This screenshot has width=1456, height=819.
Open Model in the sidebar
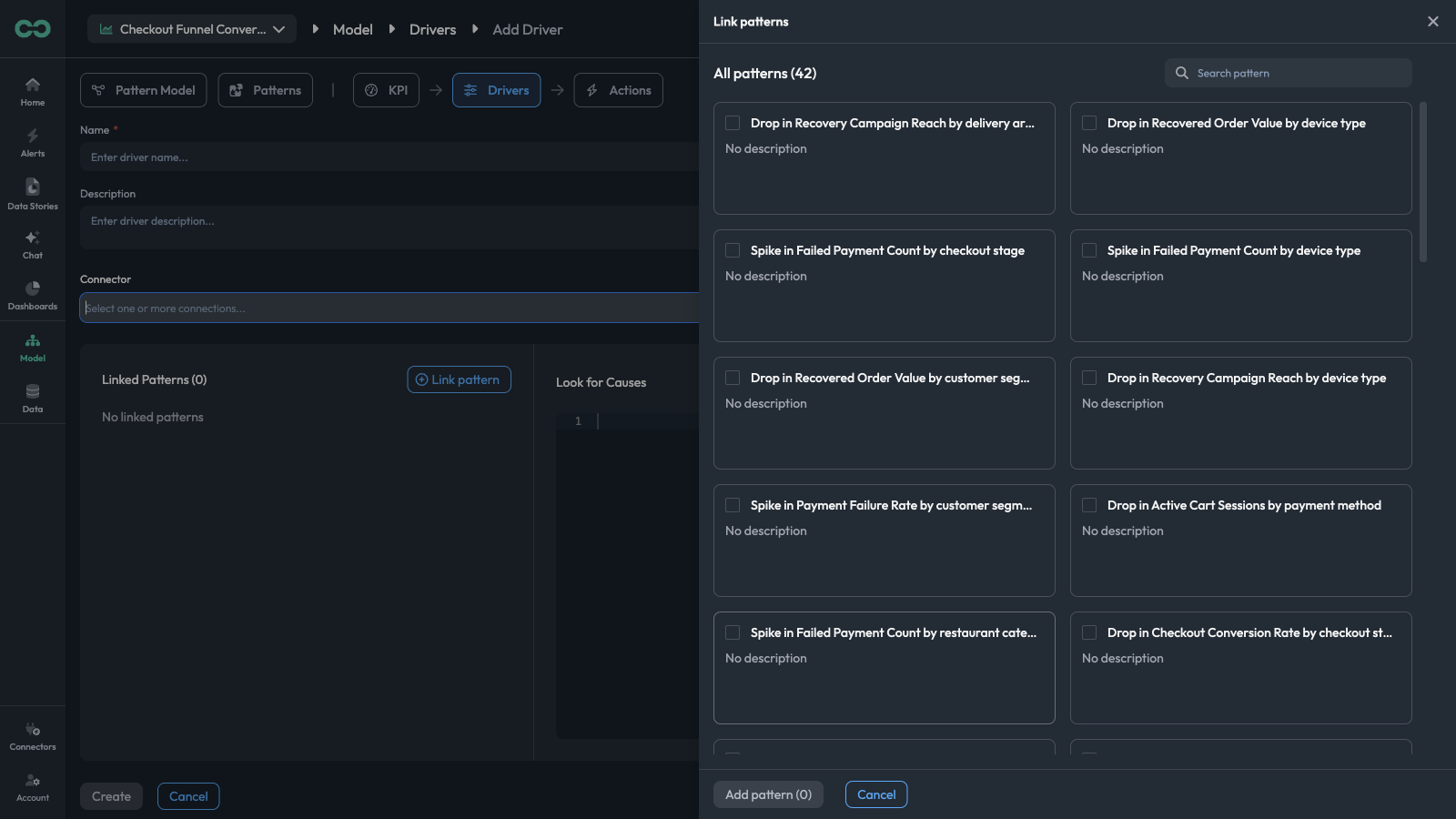33,348
